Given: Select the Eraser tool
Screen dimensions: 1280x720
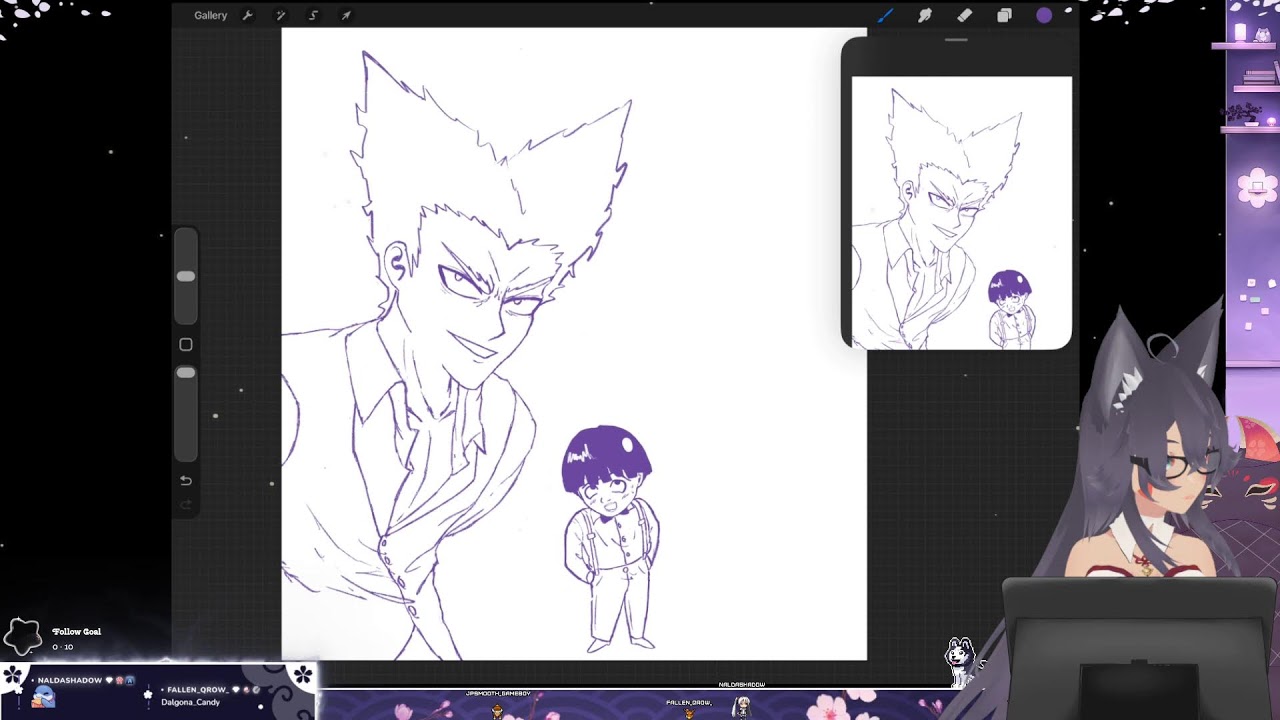Looking at the screenshot, I should (964, 15).
